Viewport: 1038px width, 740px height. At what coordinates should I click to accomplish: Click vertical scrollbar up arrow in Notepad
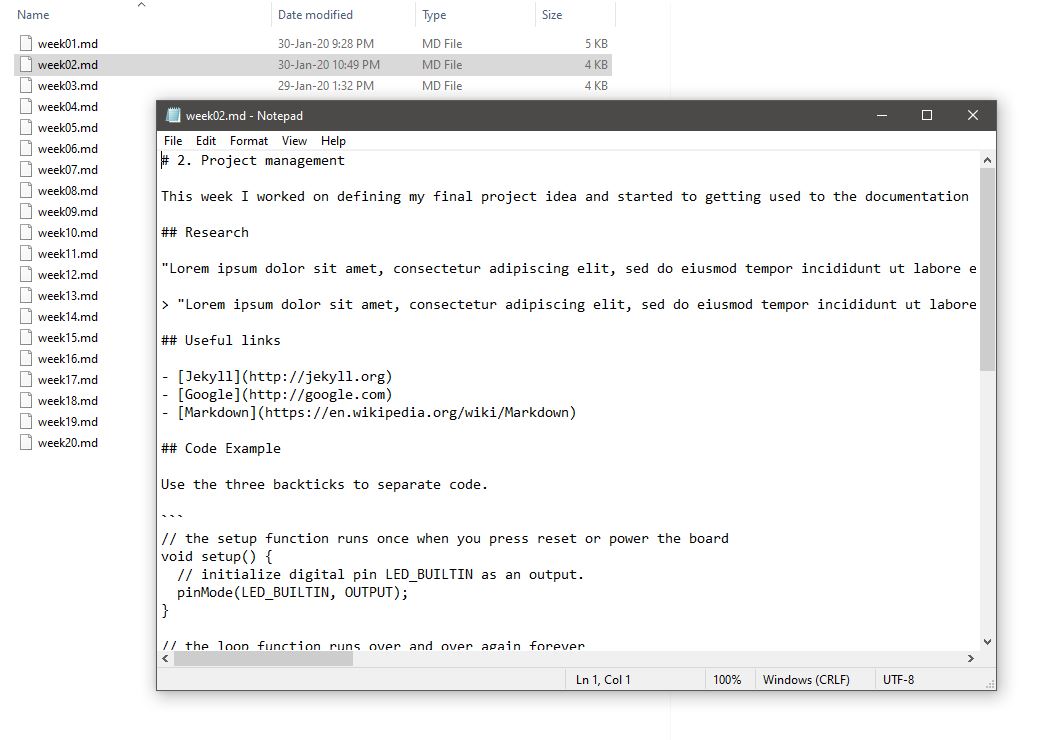(x=987, y=160)
